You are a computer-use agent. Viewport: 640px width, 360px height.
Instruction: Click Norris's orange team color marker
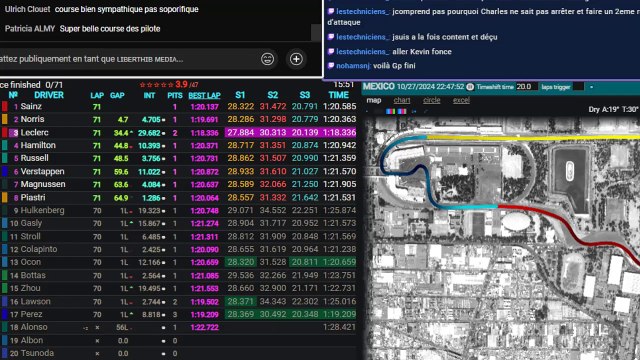point(5,119)
